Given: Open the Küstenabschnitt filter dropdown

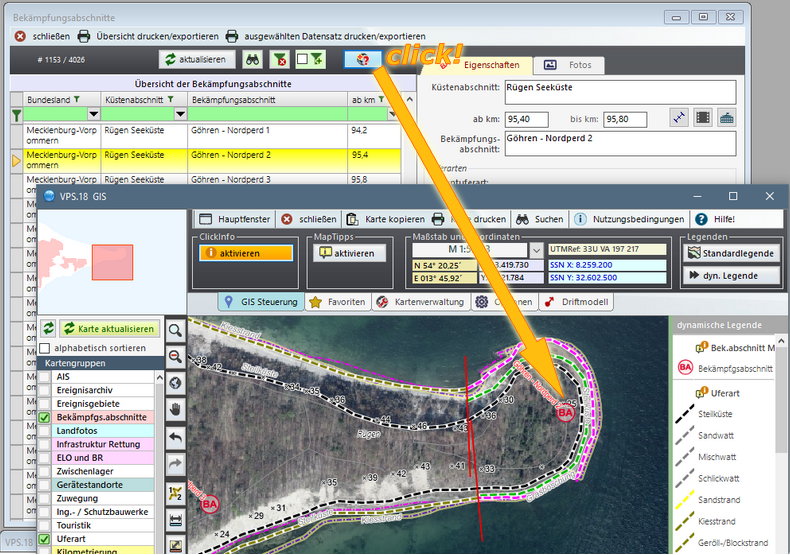Looking at the screenshot, I should tap(180, 114).
